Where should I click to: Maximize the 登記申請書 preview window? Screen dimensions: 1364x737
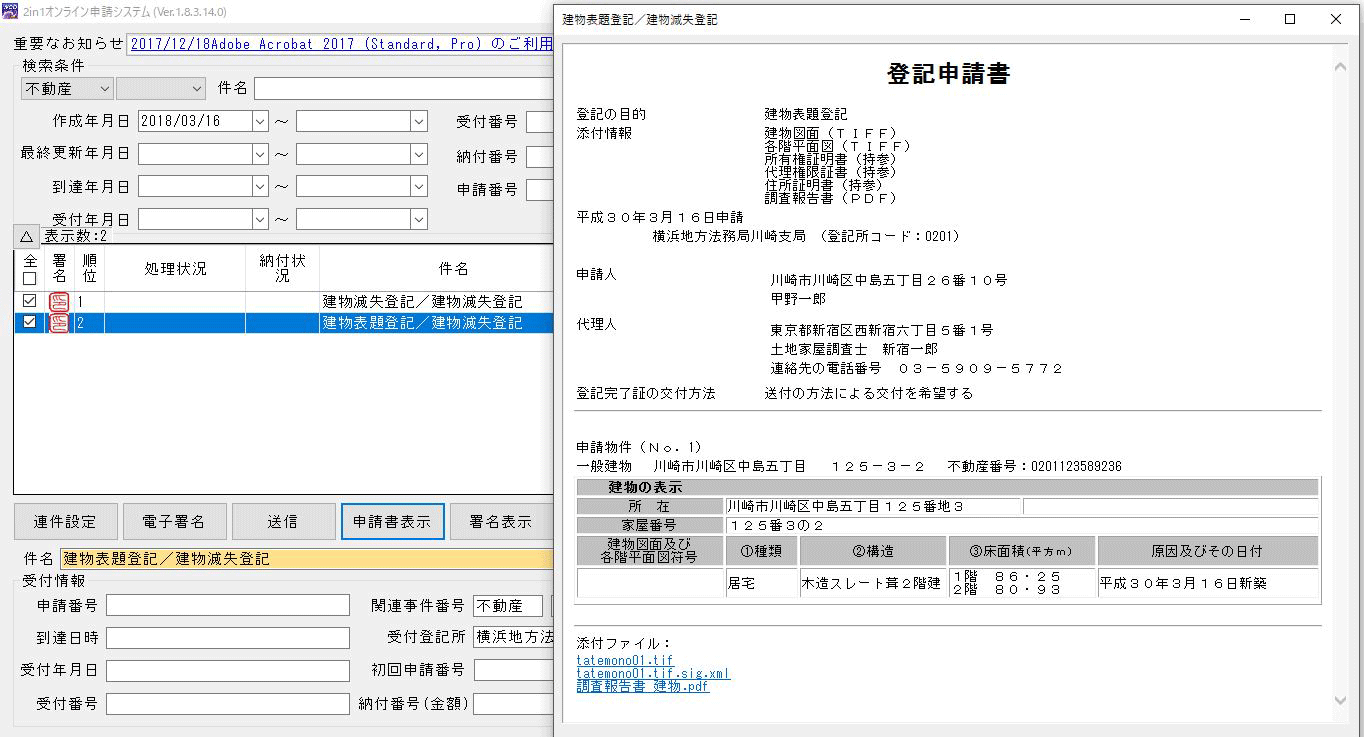[1290, 19]
